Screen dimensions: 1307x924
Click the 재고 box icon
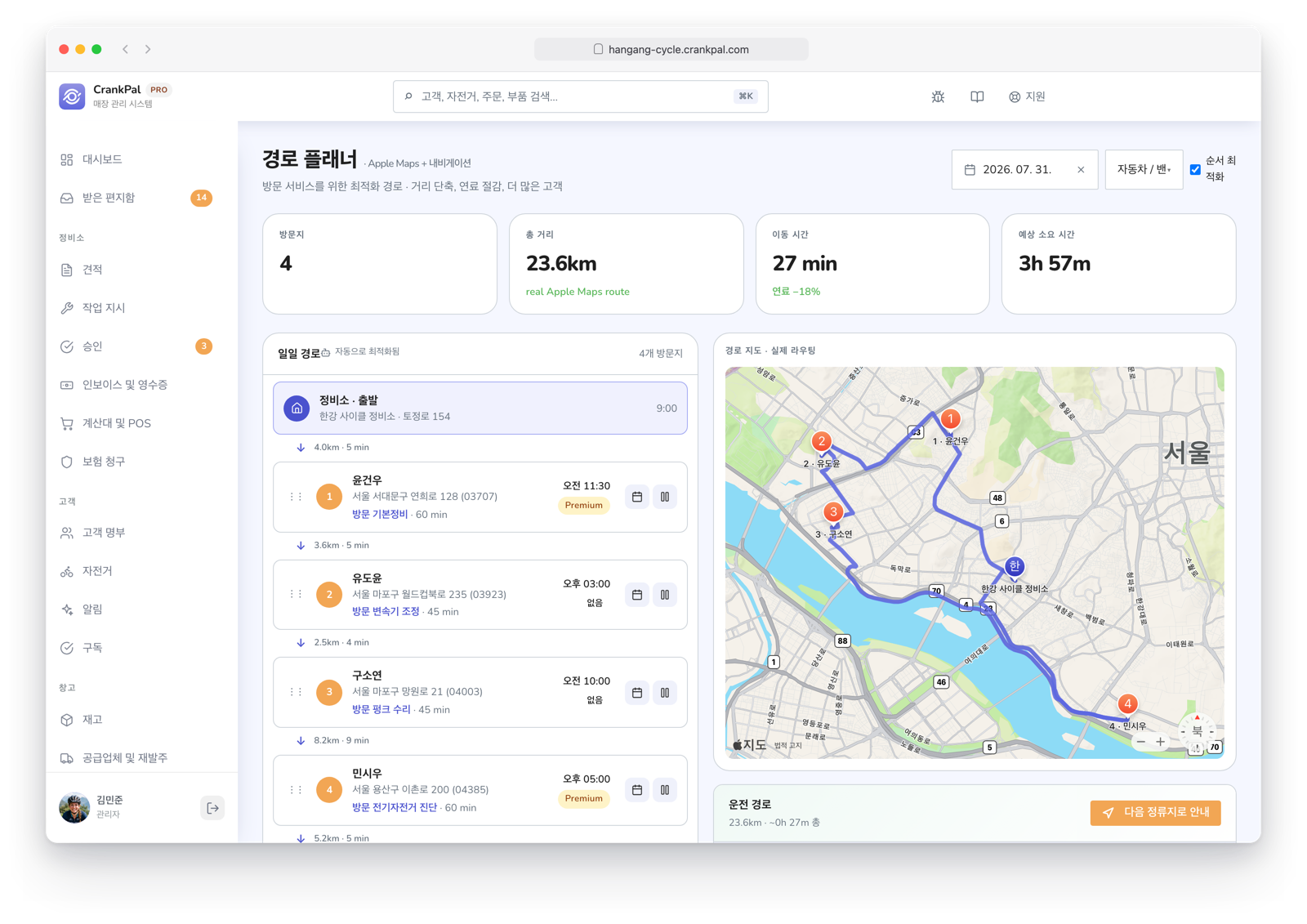pyautogui.click(x=67, y=720)
